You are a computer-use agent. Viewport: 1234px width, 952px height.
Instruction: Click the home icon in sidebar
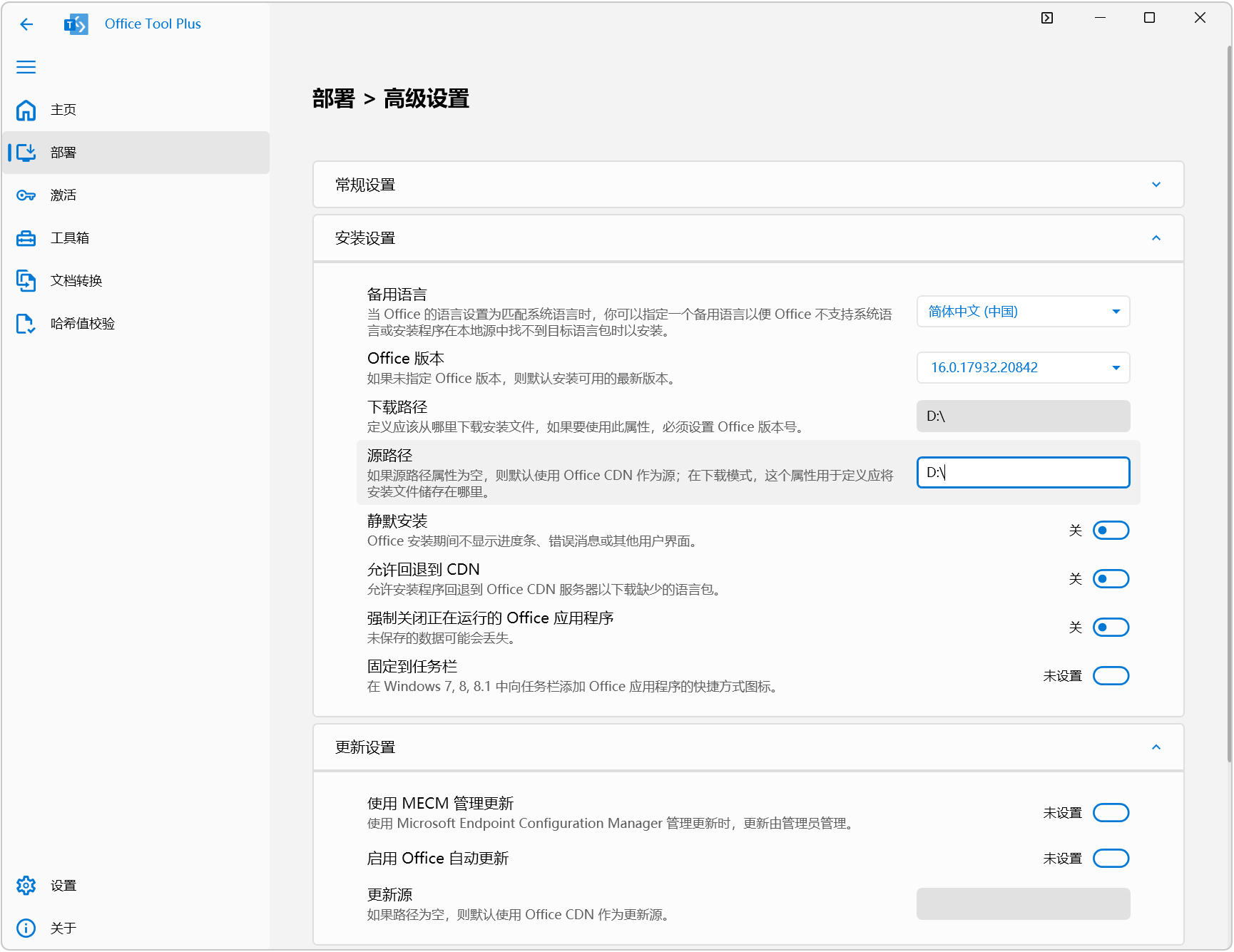tap(26, 110)
